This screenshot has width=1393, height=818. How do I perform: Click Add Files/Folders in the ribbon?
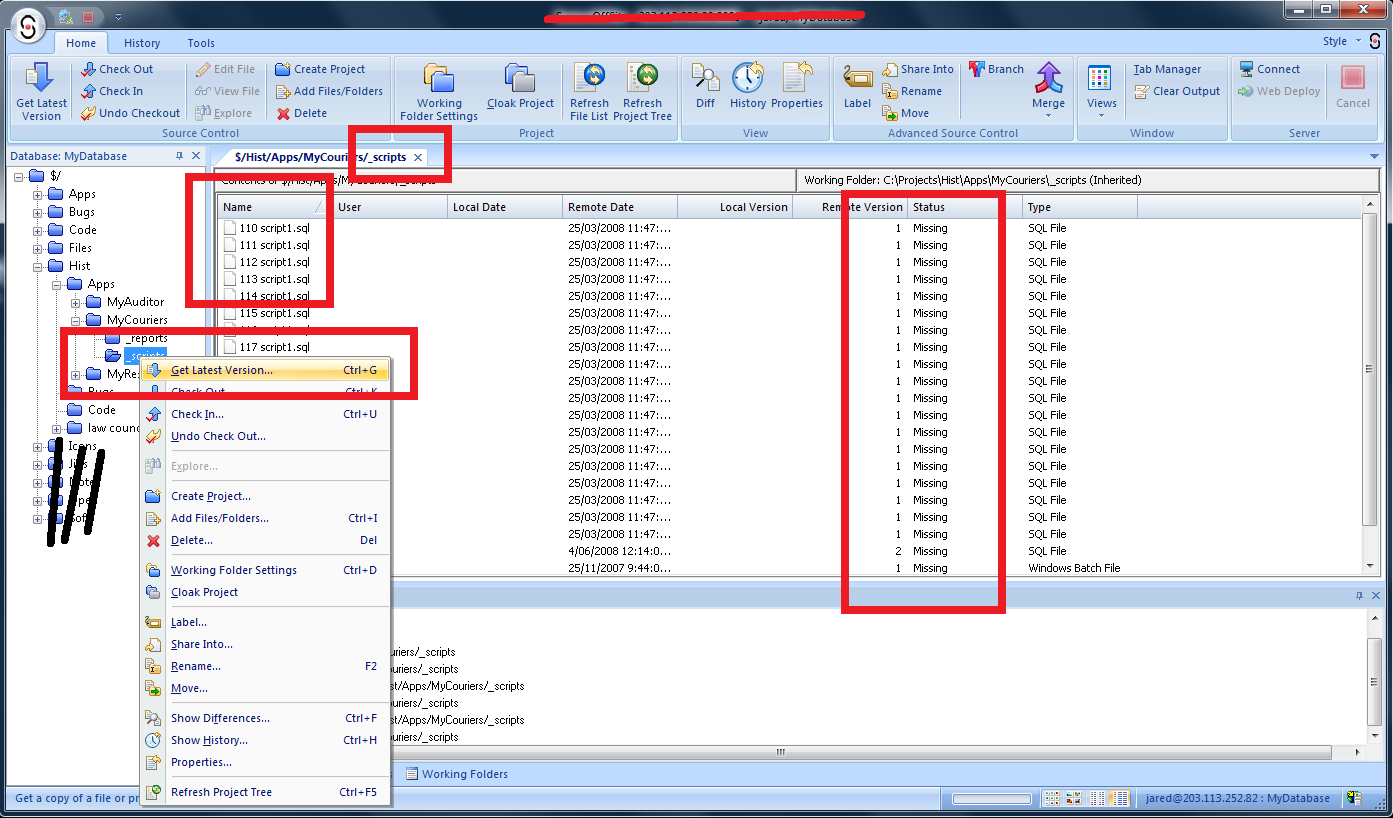tap(329, 91)
